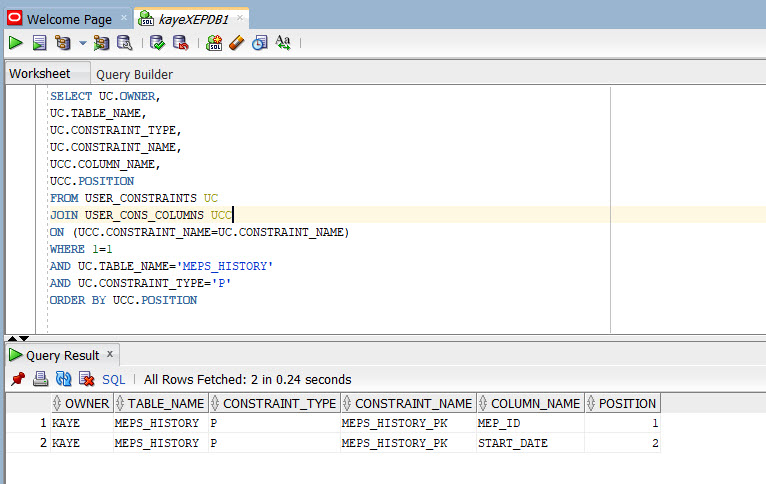Clear the worksheet with the eraser icon
766x484 pixels.
click(x=236, y=43)
